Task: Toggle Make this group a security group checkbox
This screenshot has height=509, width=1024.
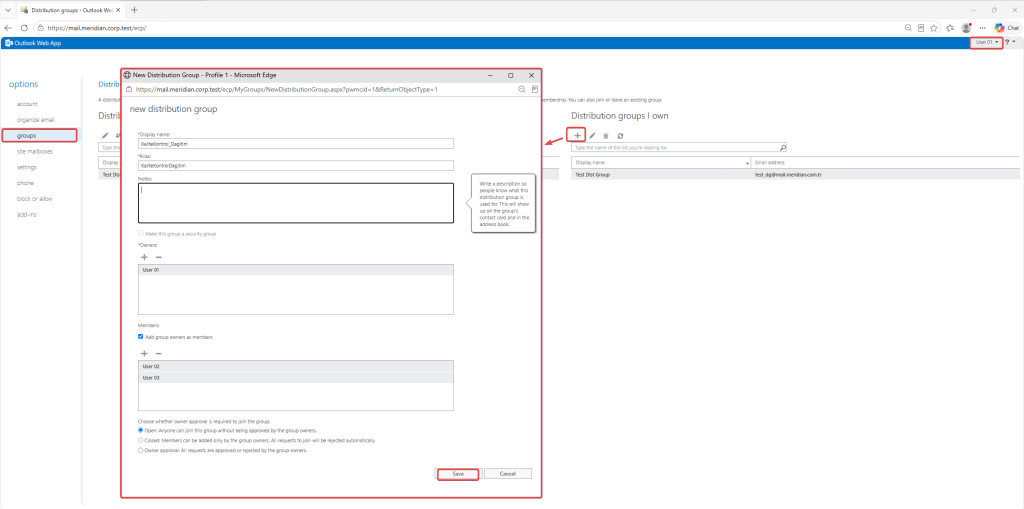Action: 140,233
